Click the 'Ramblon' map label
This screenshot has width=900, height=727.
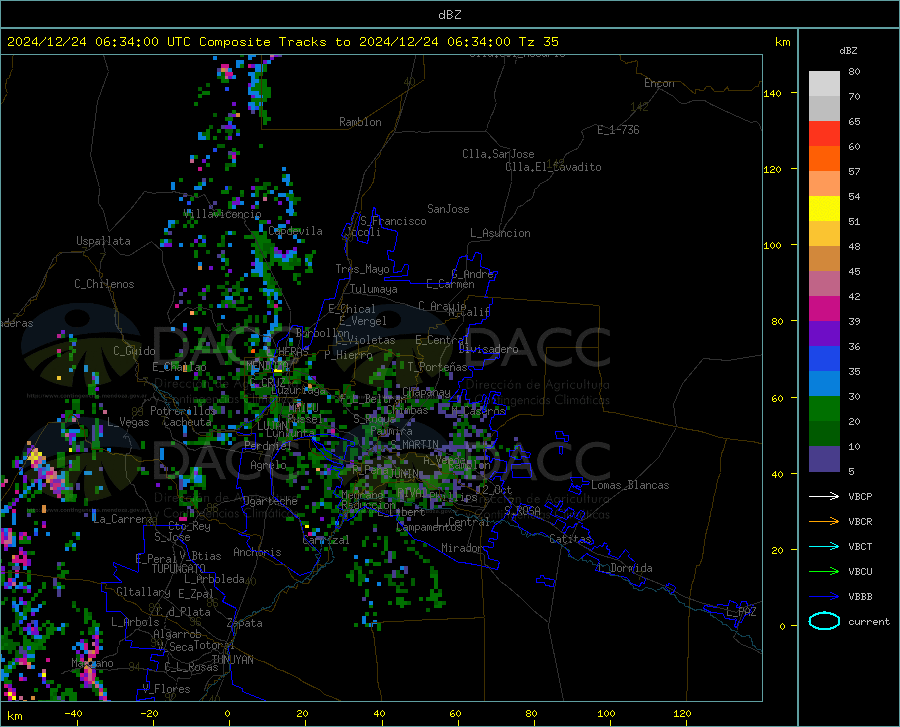[x=360, y=122]
